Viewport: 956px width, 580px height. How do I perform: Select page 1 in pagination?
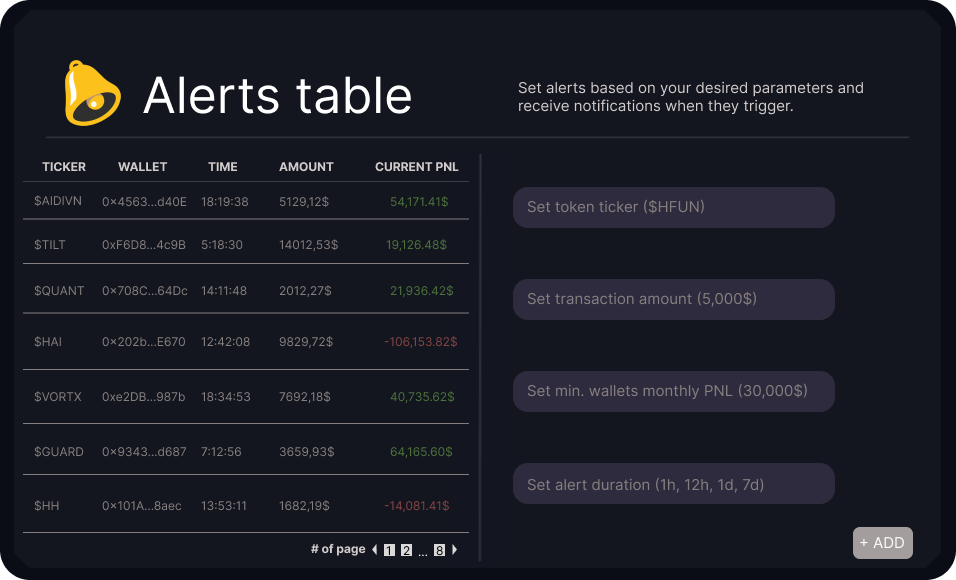click(x=390, y=549)
